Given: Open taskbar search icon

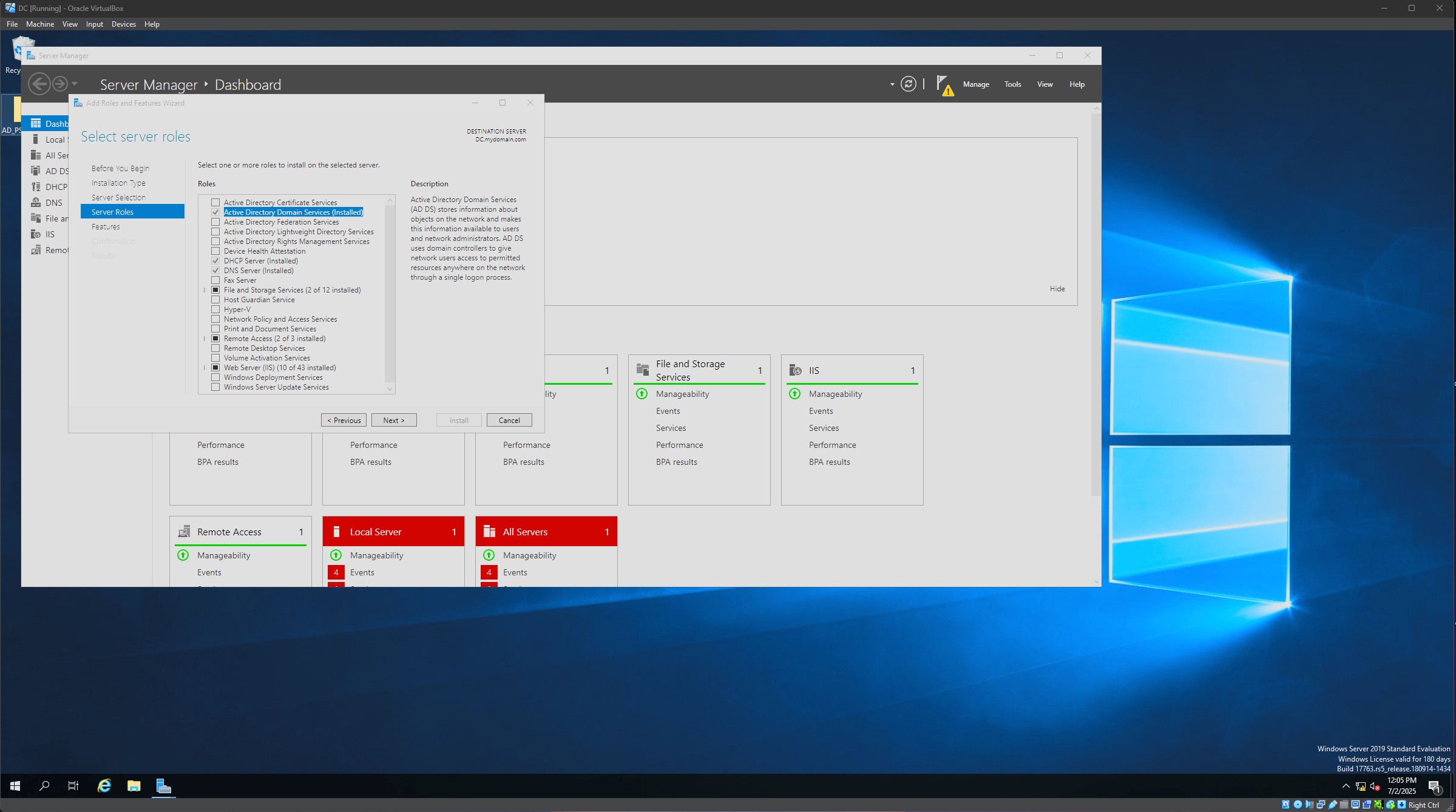Looking at the screenshot, I should (44, 786).
